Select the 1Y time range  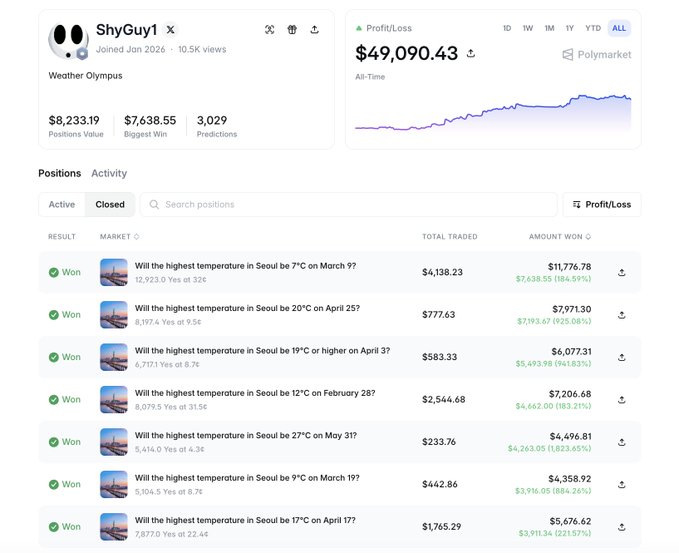(x=569, y=28)
